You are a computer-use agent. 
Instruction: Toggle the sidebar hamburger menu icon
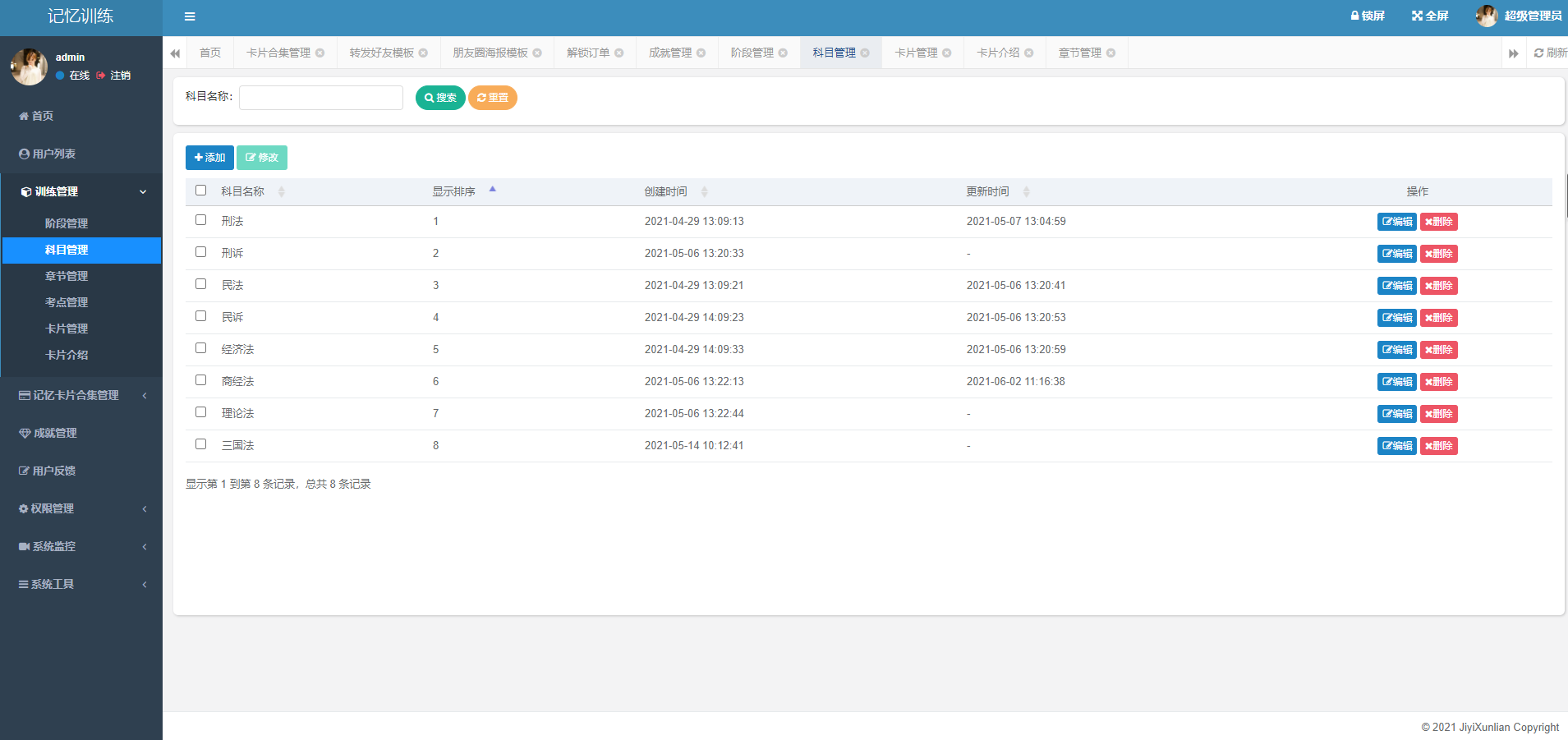point(190,16)
